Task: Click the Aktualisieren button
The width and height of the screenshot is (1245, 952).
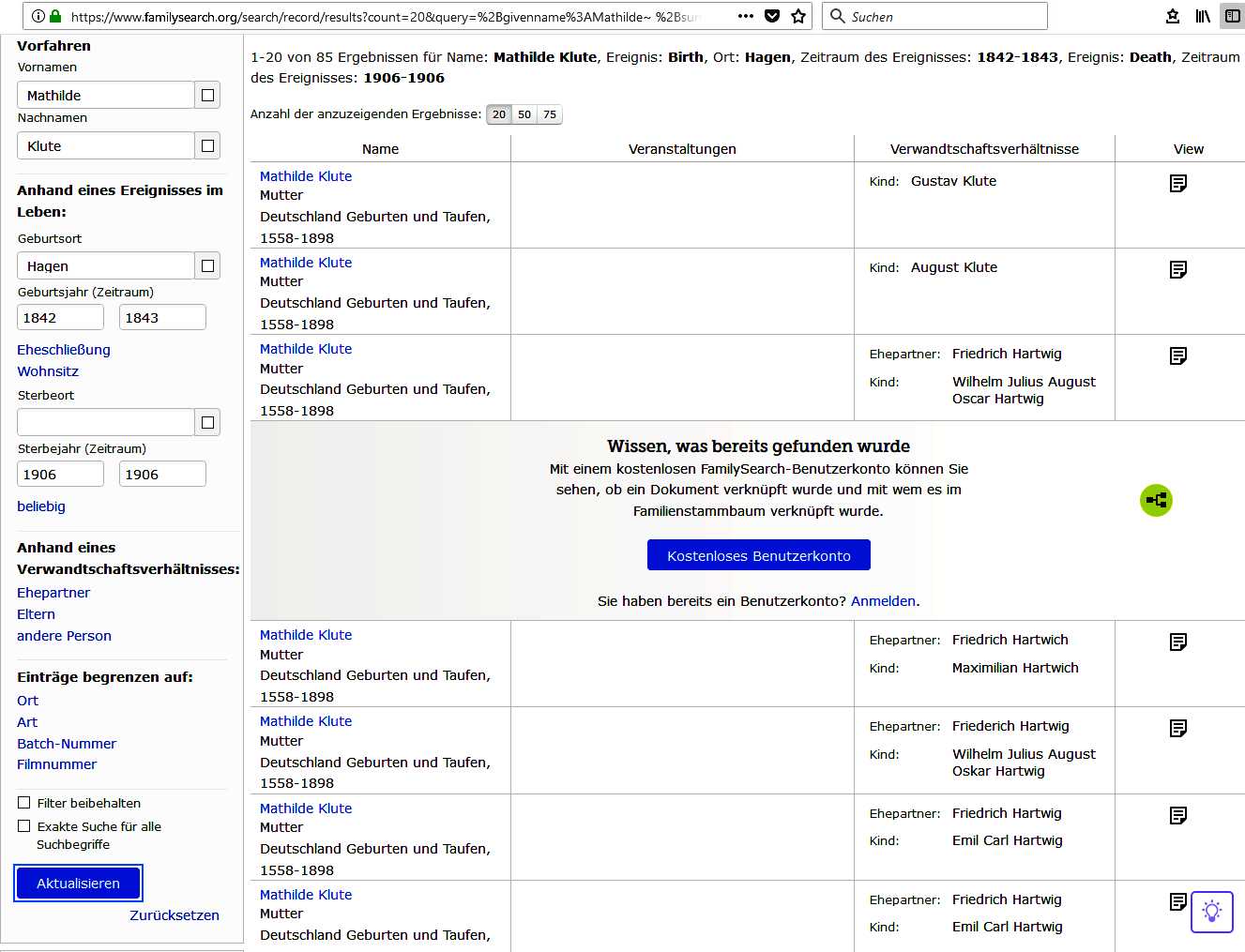Action: coord(78,884)
